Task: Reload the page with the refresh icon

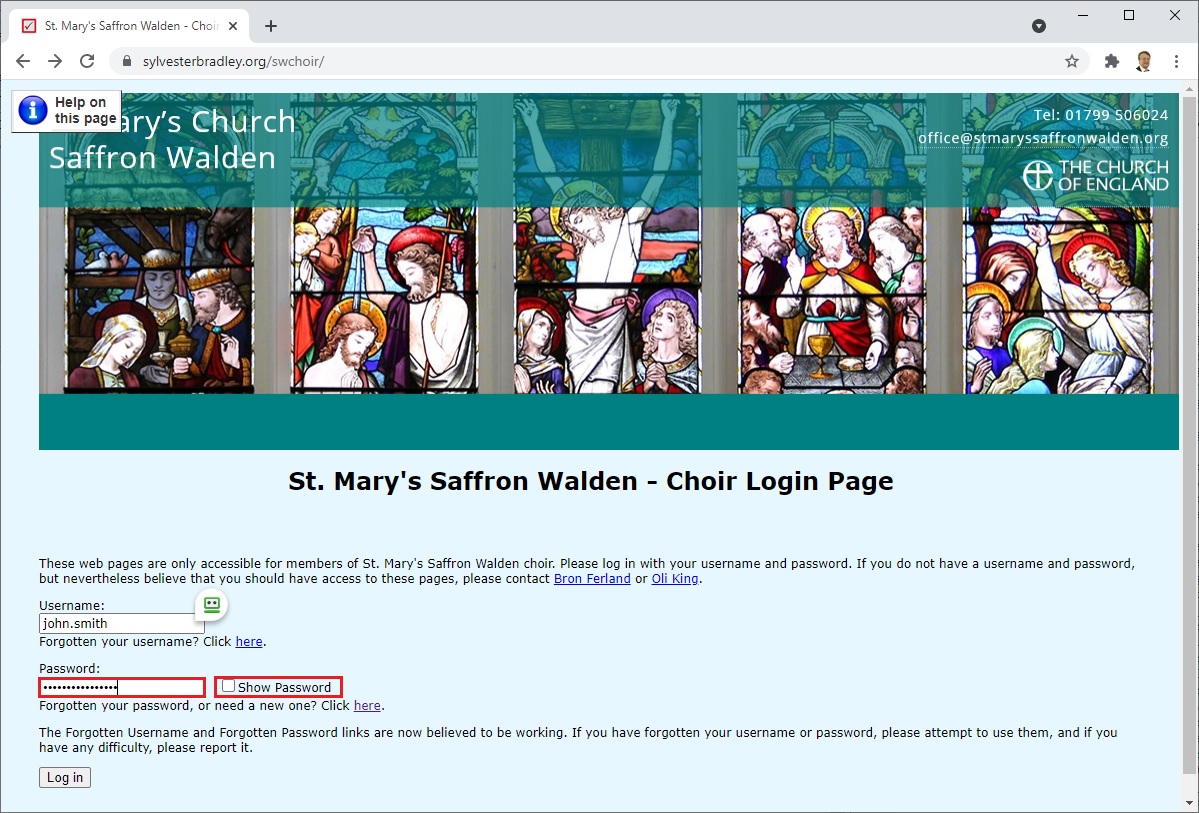Action: 87,61
